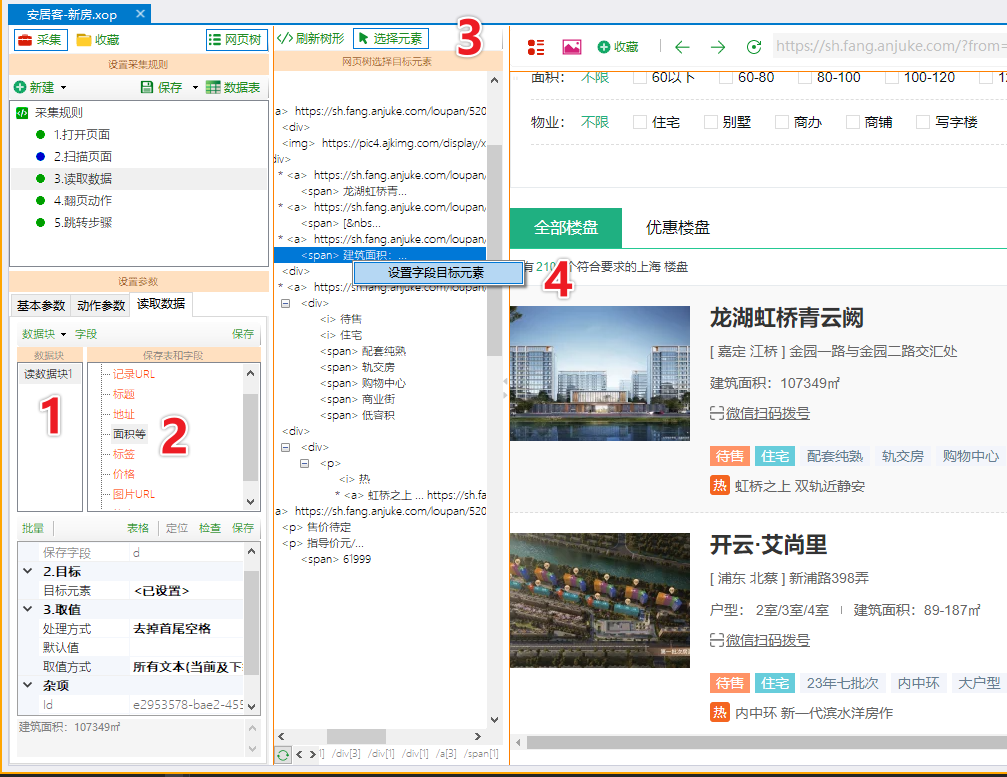Image resolution: width=1007 pixels, height=777 pixels.
Task: Check the 100-120 area checkbox
Action: (x=891, y=78)
